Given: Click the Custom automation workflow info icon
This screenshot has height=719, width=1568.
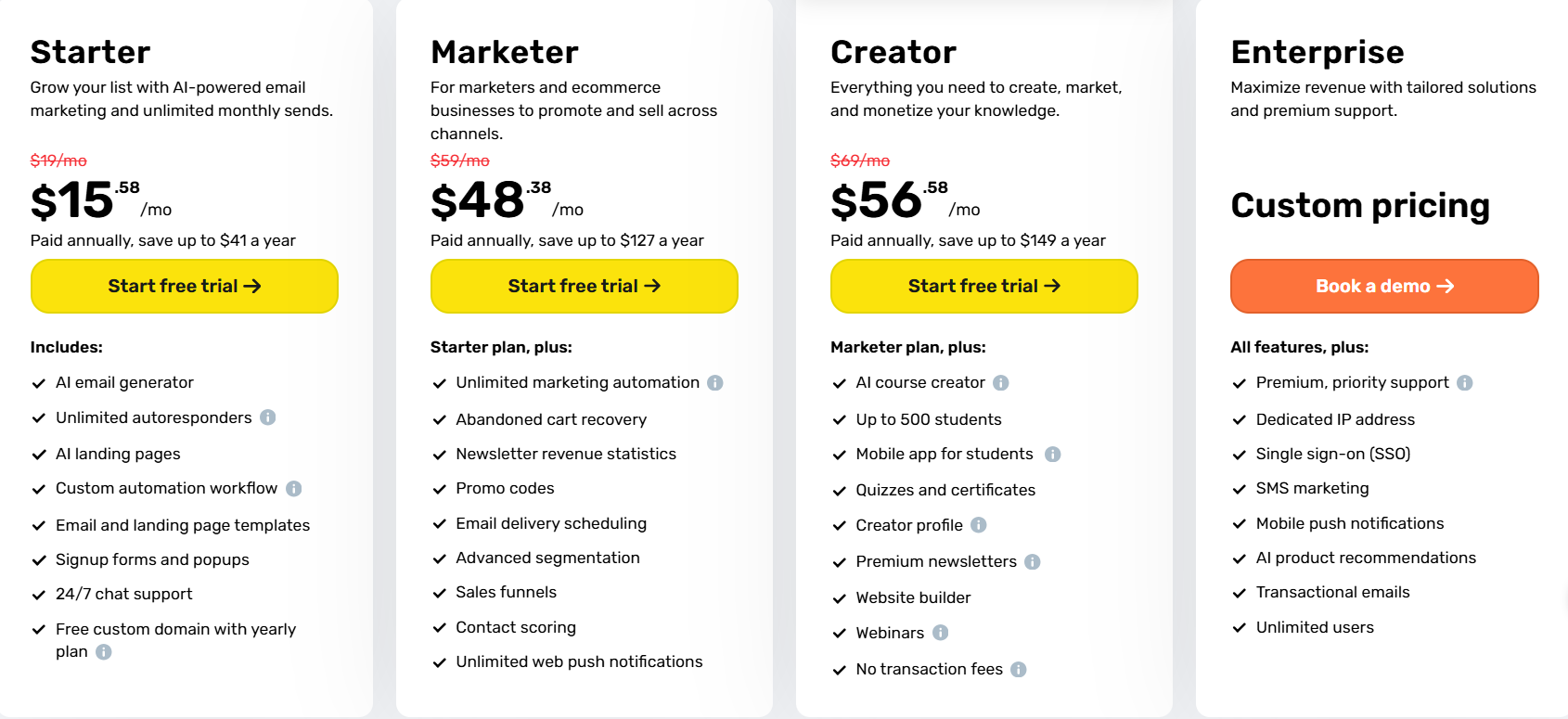Looking at the screenshot, I should tap(295, 487).
